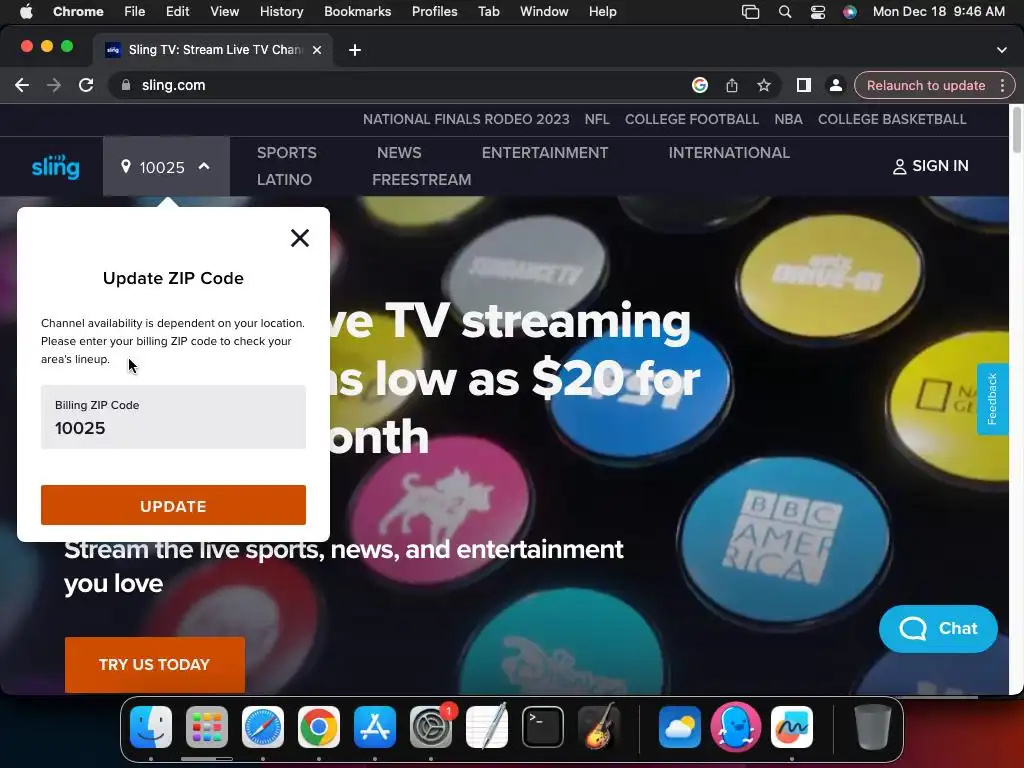This screenshot has height=768, width=1024.
Task: Open a new Chrome tab
Action: [355, 50]
